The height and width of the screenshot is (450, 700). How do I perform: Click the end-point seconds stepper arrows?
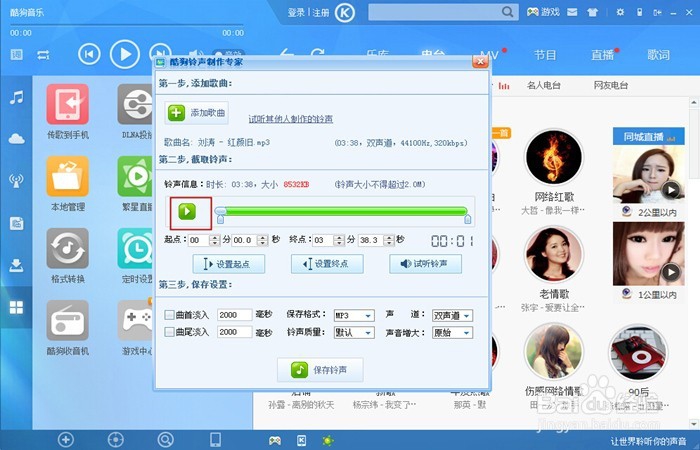(389, 240)
